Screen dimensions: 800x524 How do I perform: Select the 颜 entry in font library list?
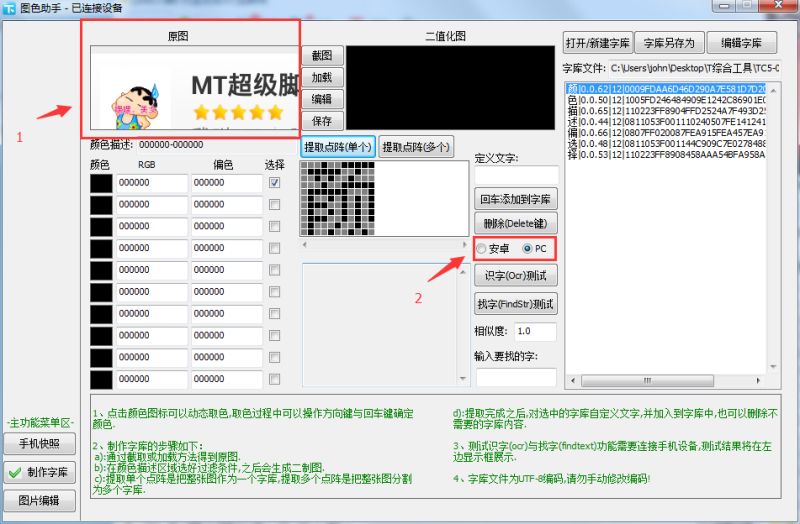click(x=666, y=89)
